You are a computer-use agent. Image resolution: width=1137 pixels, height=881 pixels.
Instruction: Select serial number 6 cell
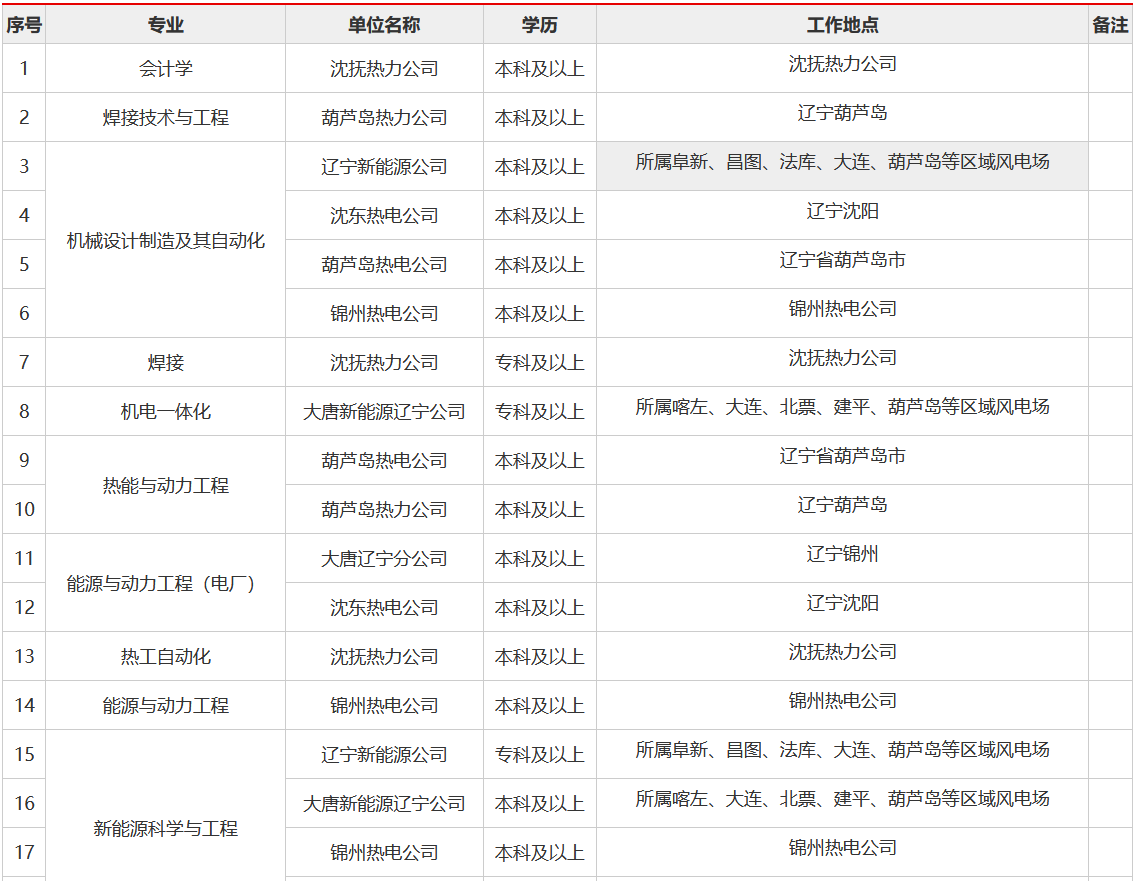pos(24,314)
